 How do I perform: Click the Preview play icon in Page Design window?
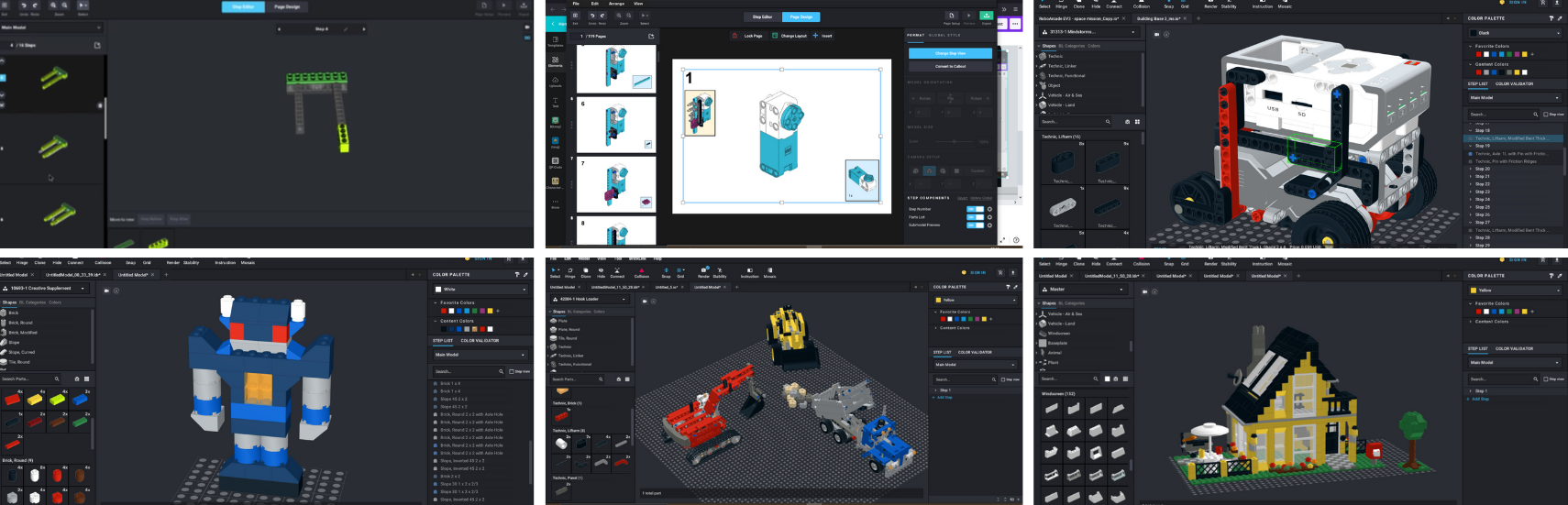click(969, 16)
